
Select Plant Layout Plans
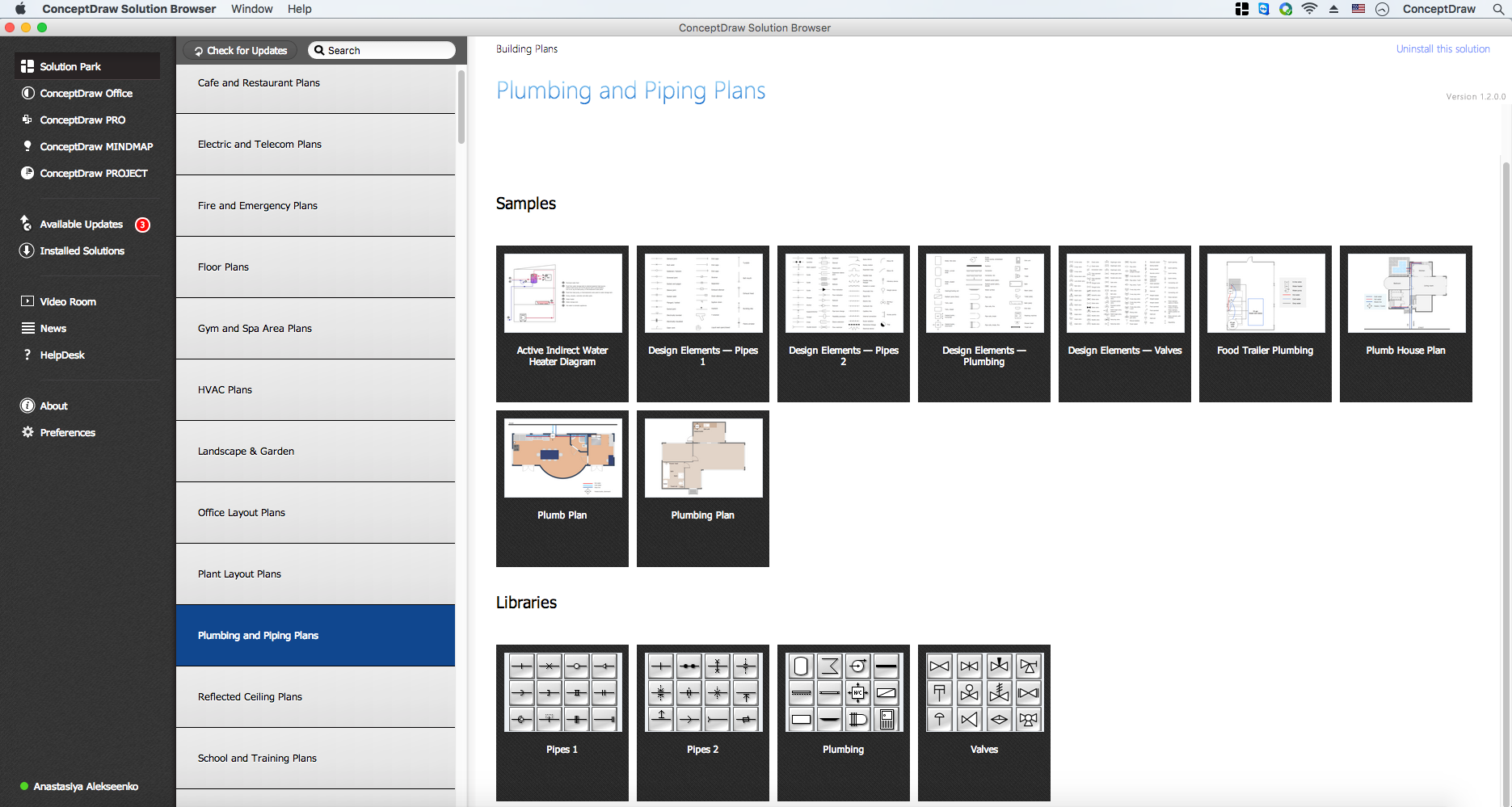point(315,574)
